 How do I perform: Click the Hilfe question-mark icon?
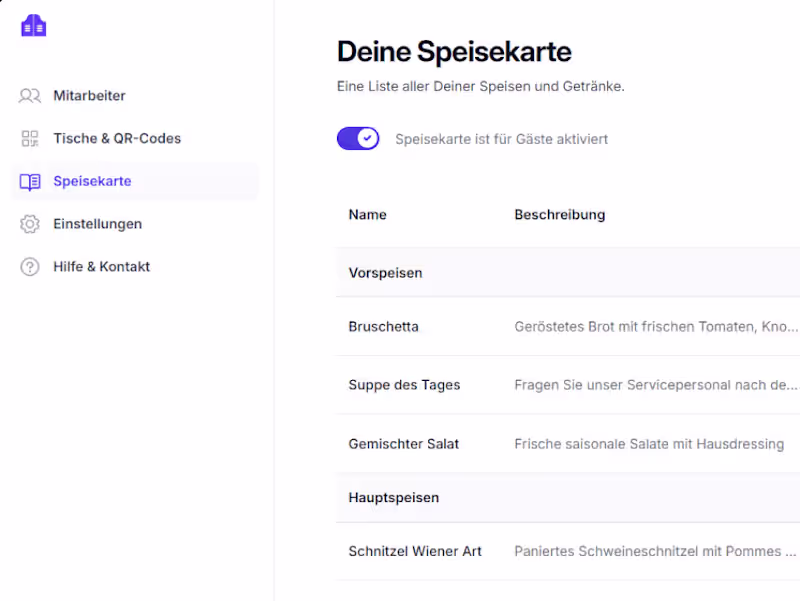pos(30,267)
